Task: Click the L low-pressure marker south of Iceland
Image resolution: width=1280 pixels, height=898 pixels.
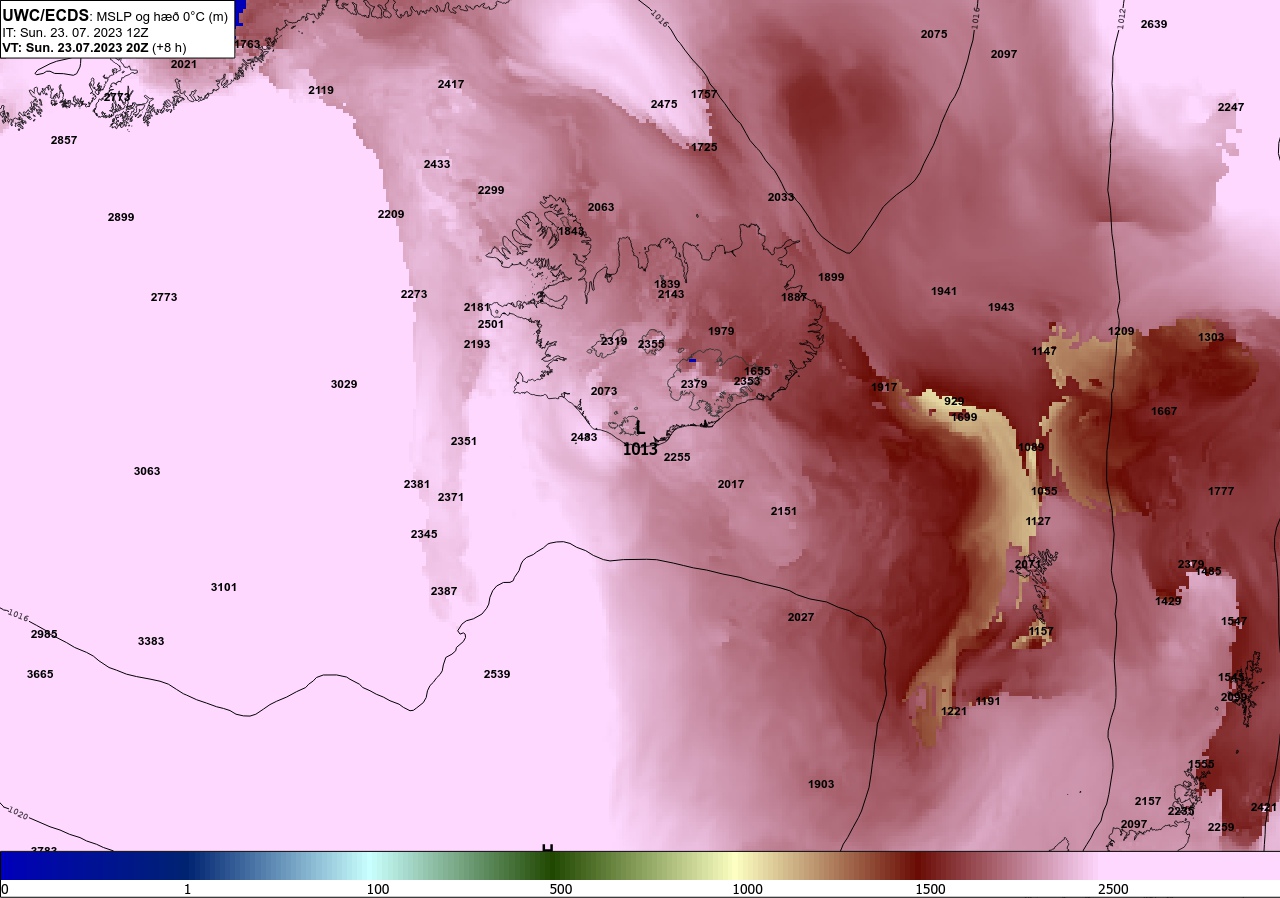Action: (x=640, y=428)
